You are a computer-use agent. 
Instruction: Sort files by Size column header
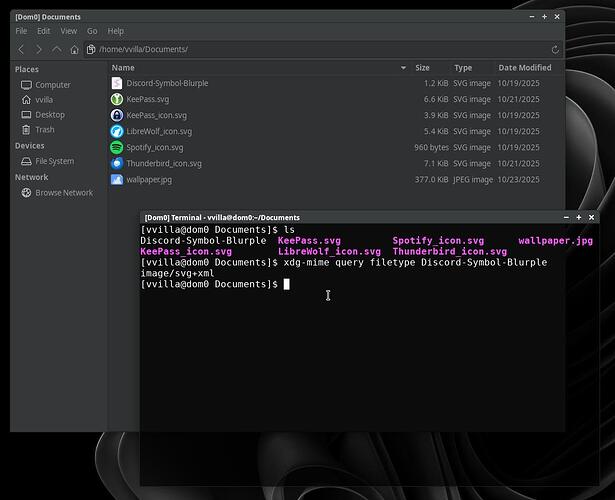[422, 68]
